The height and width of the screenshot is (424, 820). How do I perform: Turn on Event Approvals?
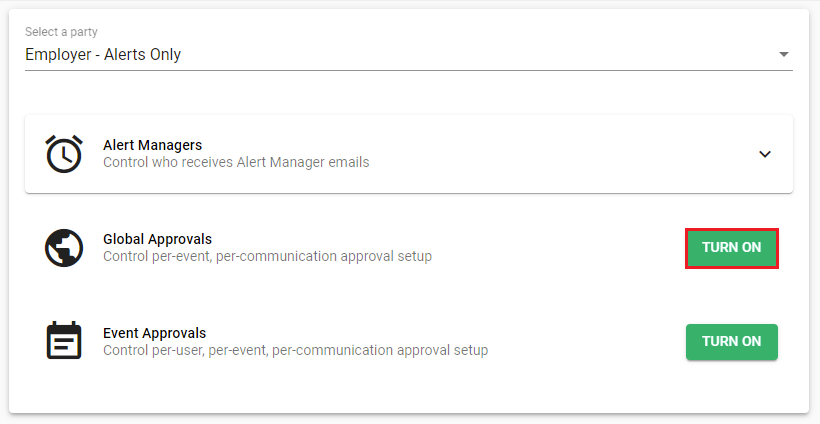(732, 341)
